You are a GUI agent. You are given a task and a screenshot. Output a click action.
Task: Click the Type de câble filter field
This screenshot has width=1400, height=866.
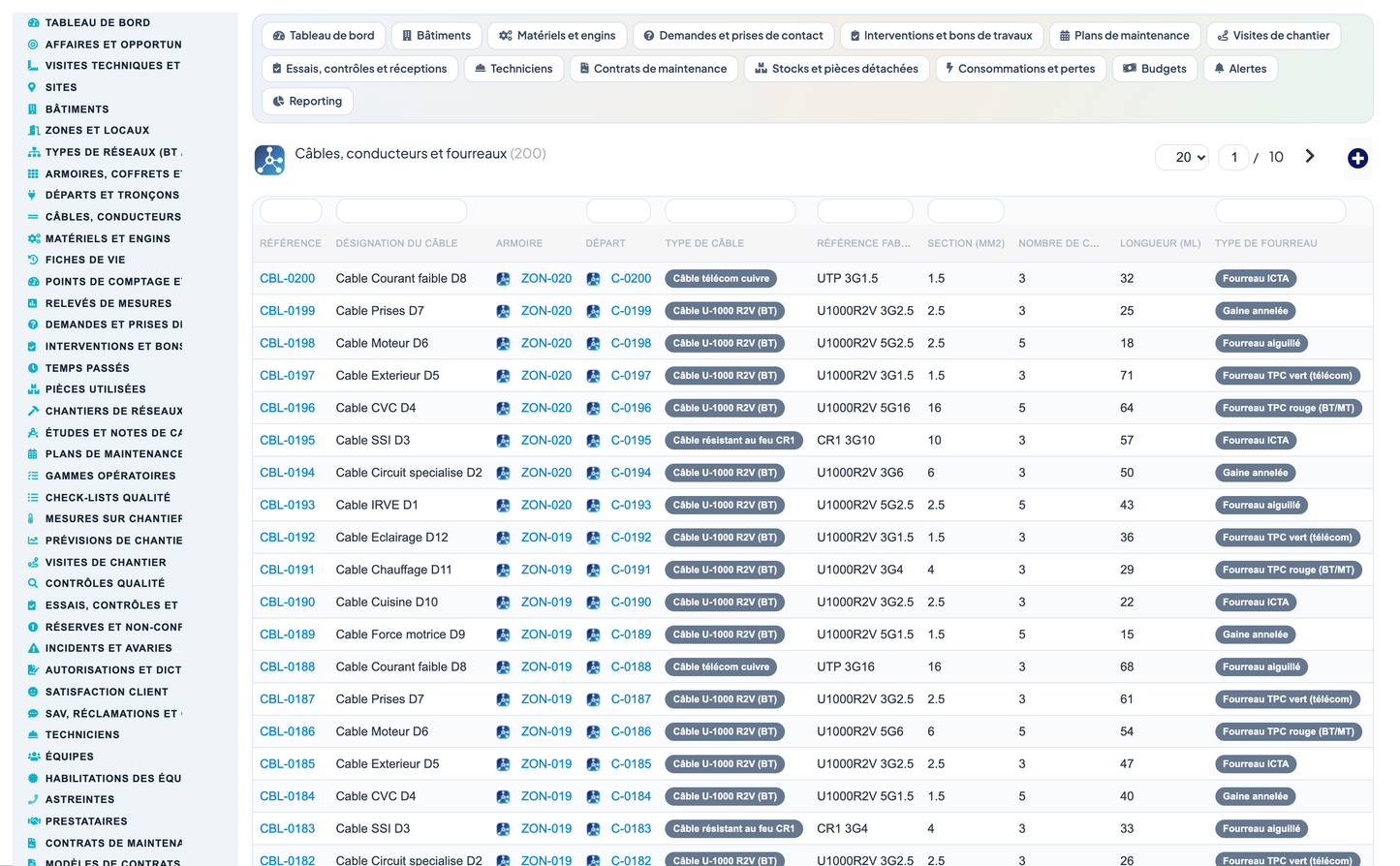[731, 210]
